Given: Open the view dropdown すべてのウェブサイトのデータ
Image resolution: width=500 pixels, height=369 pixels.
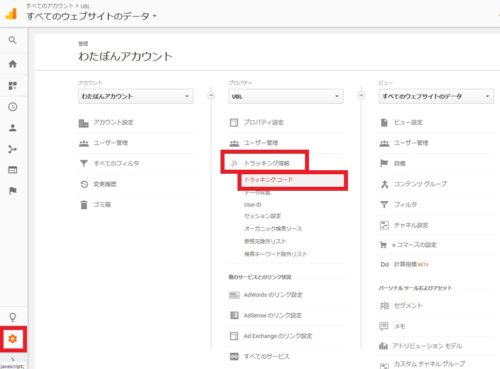Looking at the screenshot, I should point(436,96).
